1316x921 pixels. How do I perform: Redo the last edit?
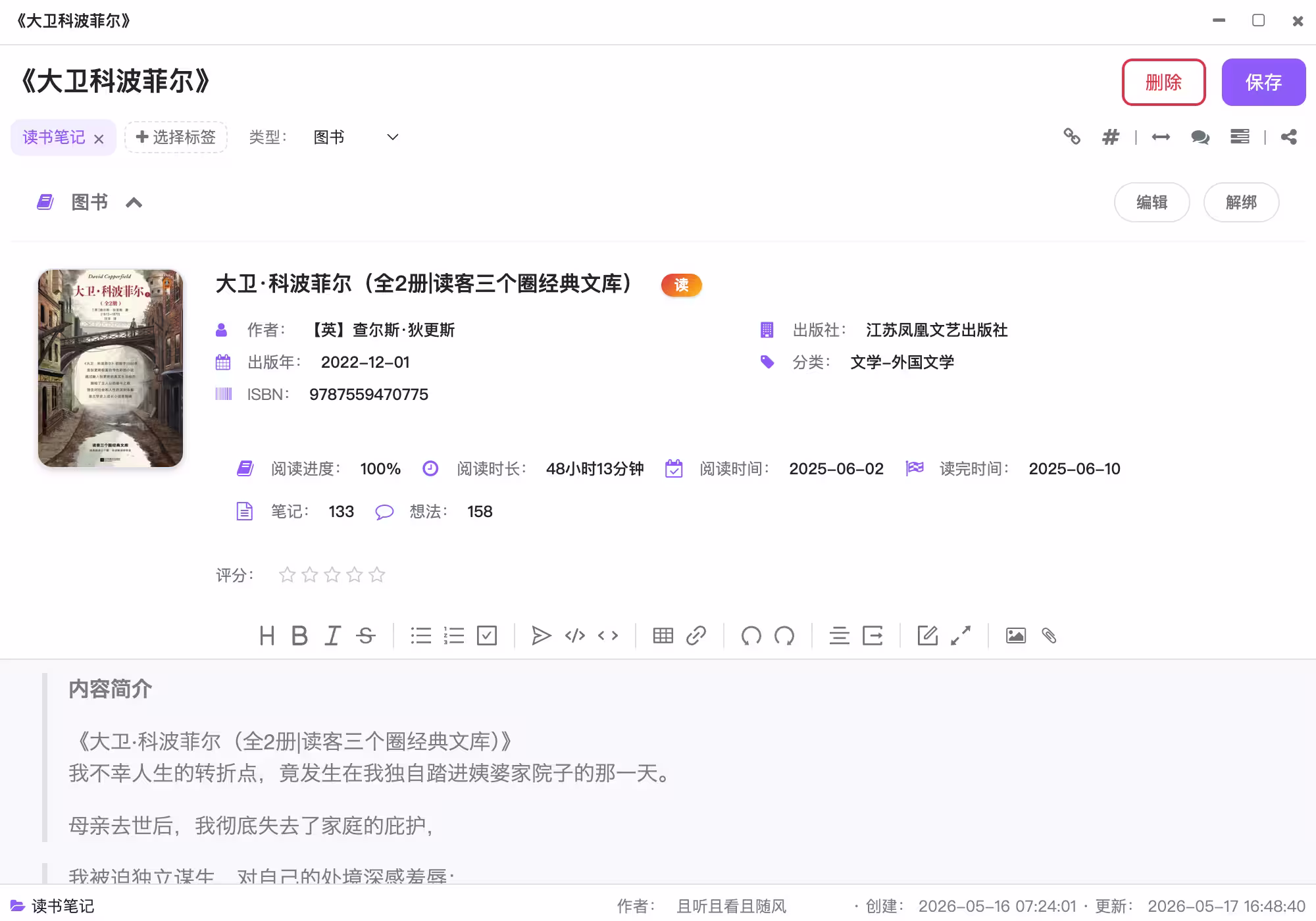784,635
